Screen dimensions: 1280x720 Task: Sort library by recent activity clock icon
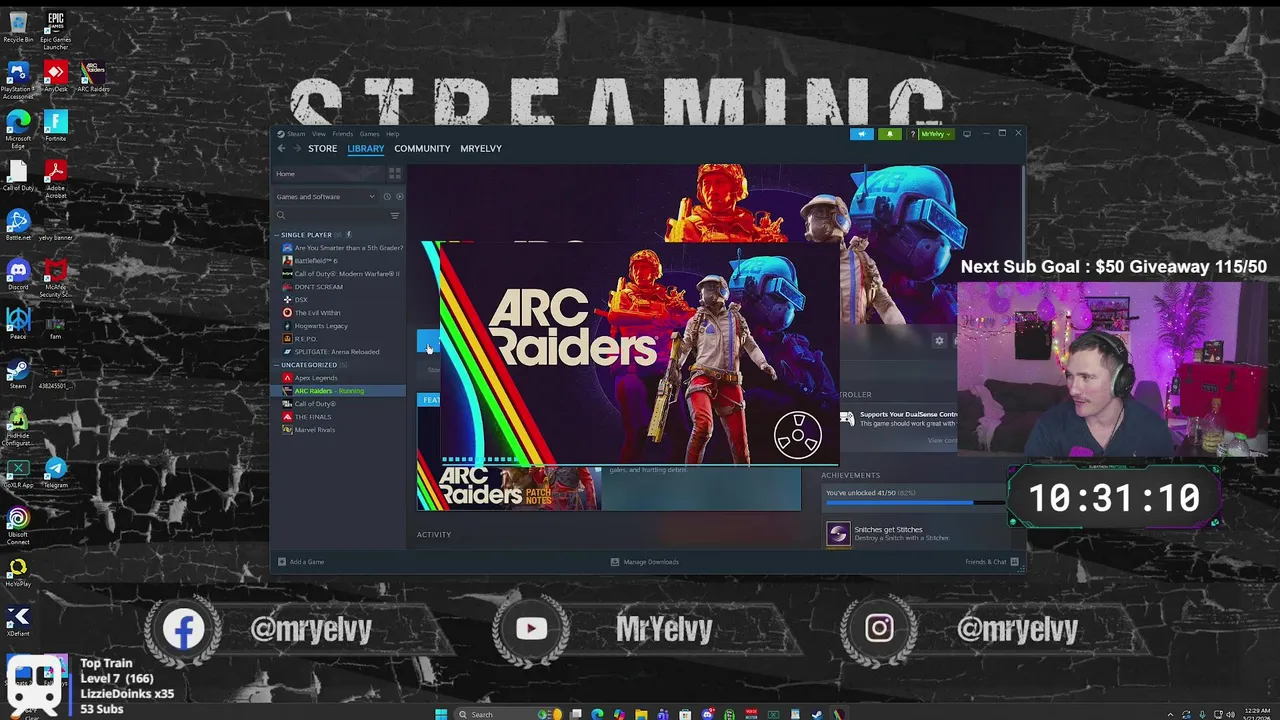pyautogui.click(x=387, y=196)
